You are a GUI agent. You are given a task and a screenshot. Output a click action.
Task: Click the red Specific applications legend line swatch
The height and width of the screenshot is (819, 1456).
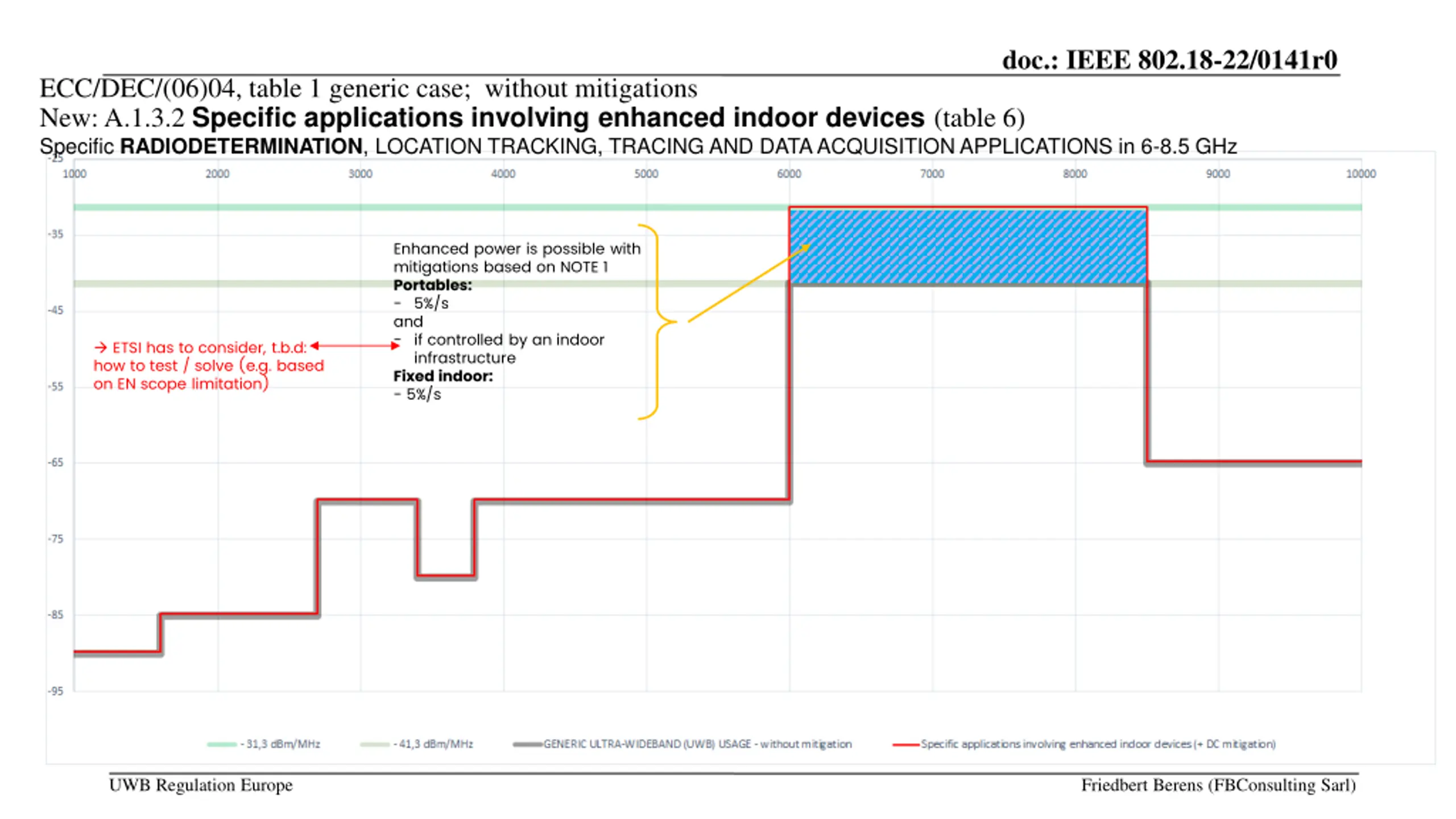(x=906, y=744)
